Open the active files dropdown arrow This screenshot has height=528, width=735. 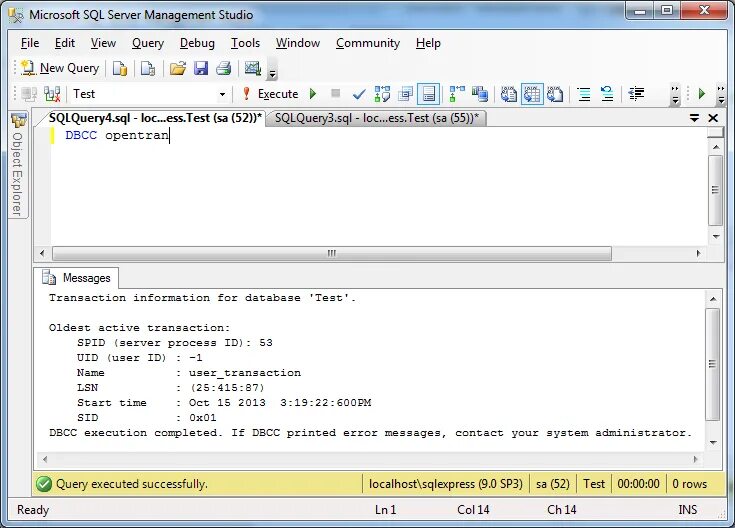click(x=695, y=118)
